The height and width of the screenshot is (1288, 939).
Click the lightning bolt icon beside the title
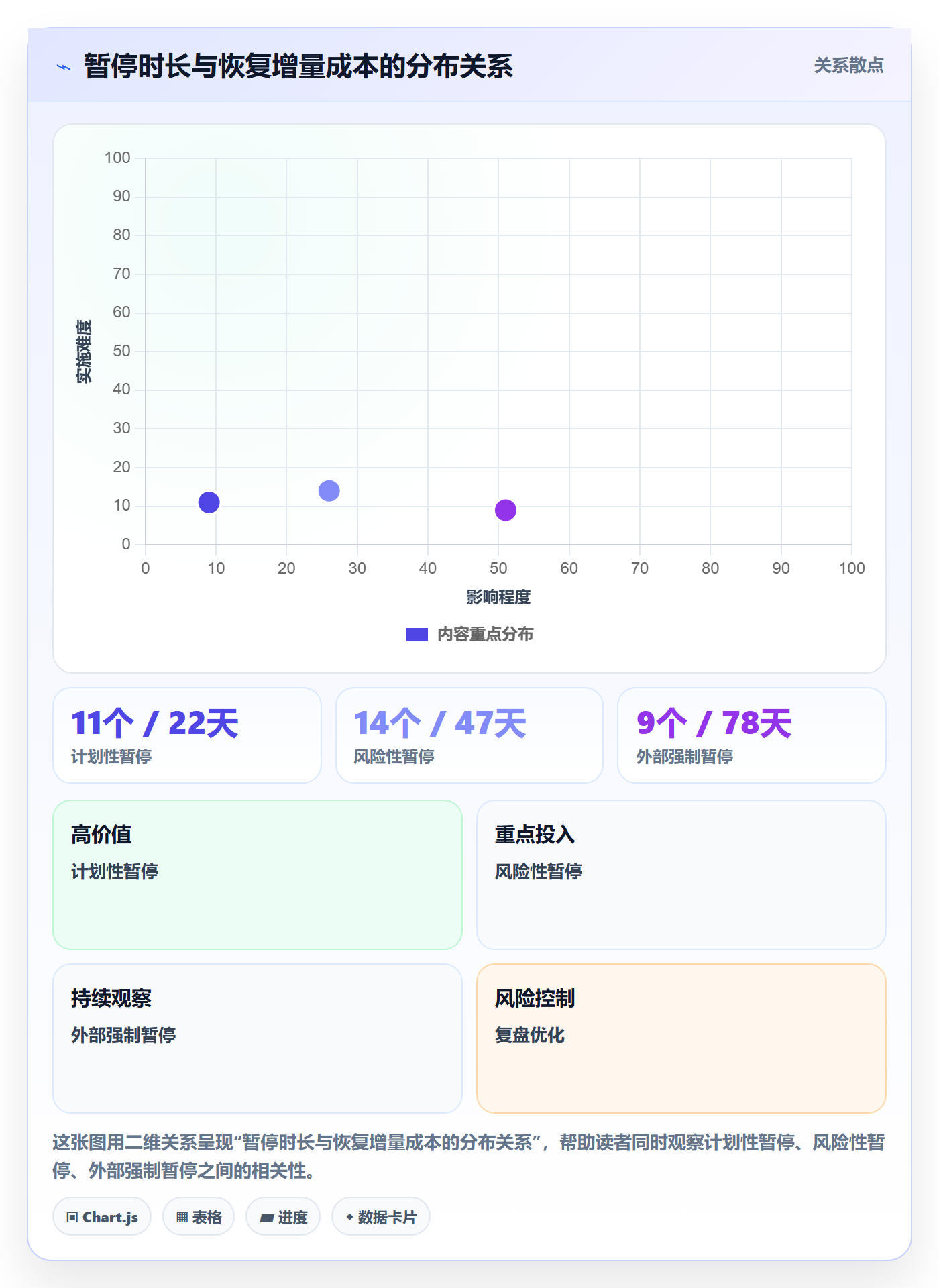64,67
